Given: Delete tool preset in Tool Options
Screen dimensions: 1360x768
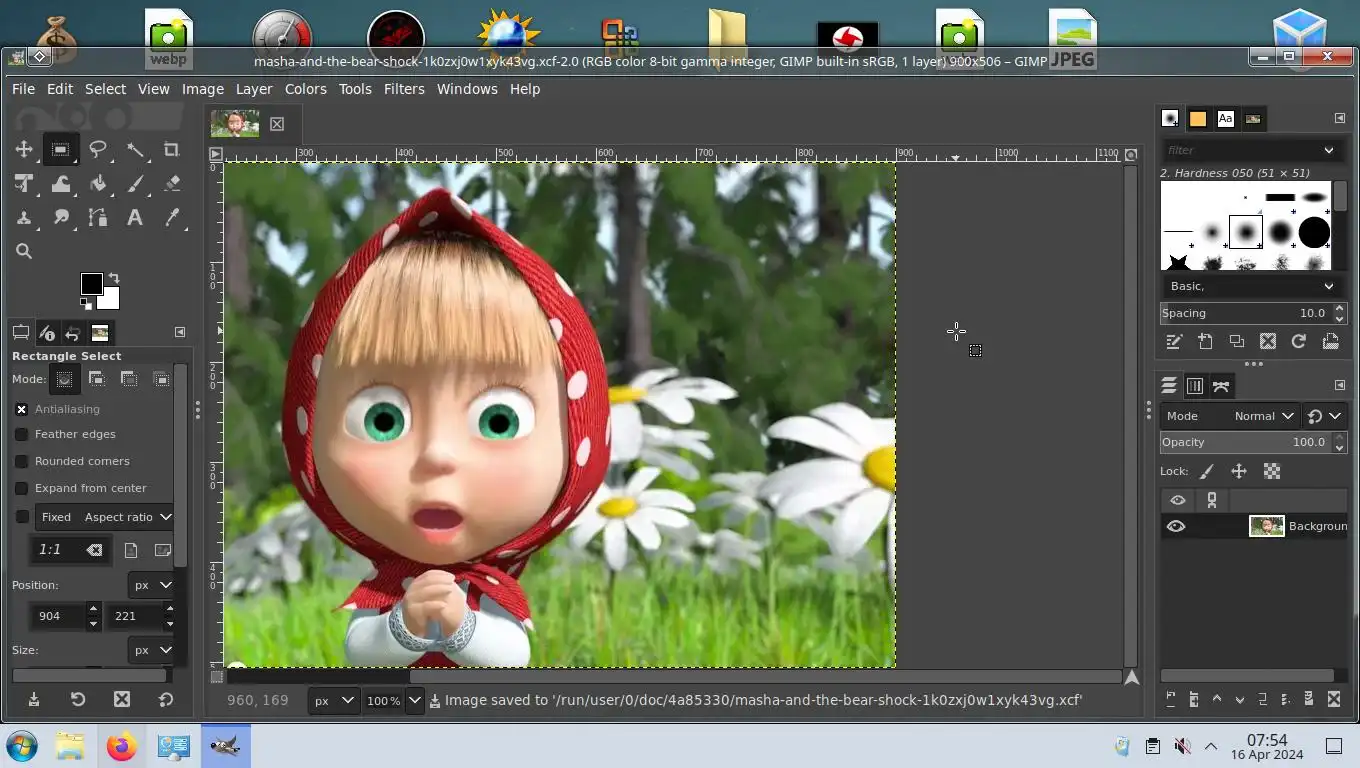Looking at the screenshot, I should pos(121,700).
